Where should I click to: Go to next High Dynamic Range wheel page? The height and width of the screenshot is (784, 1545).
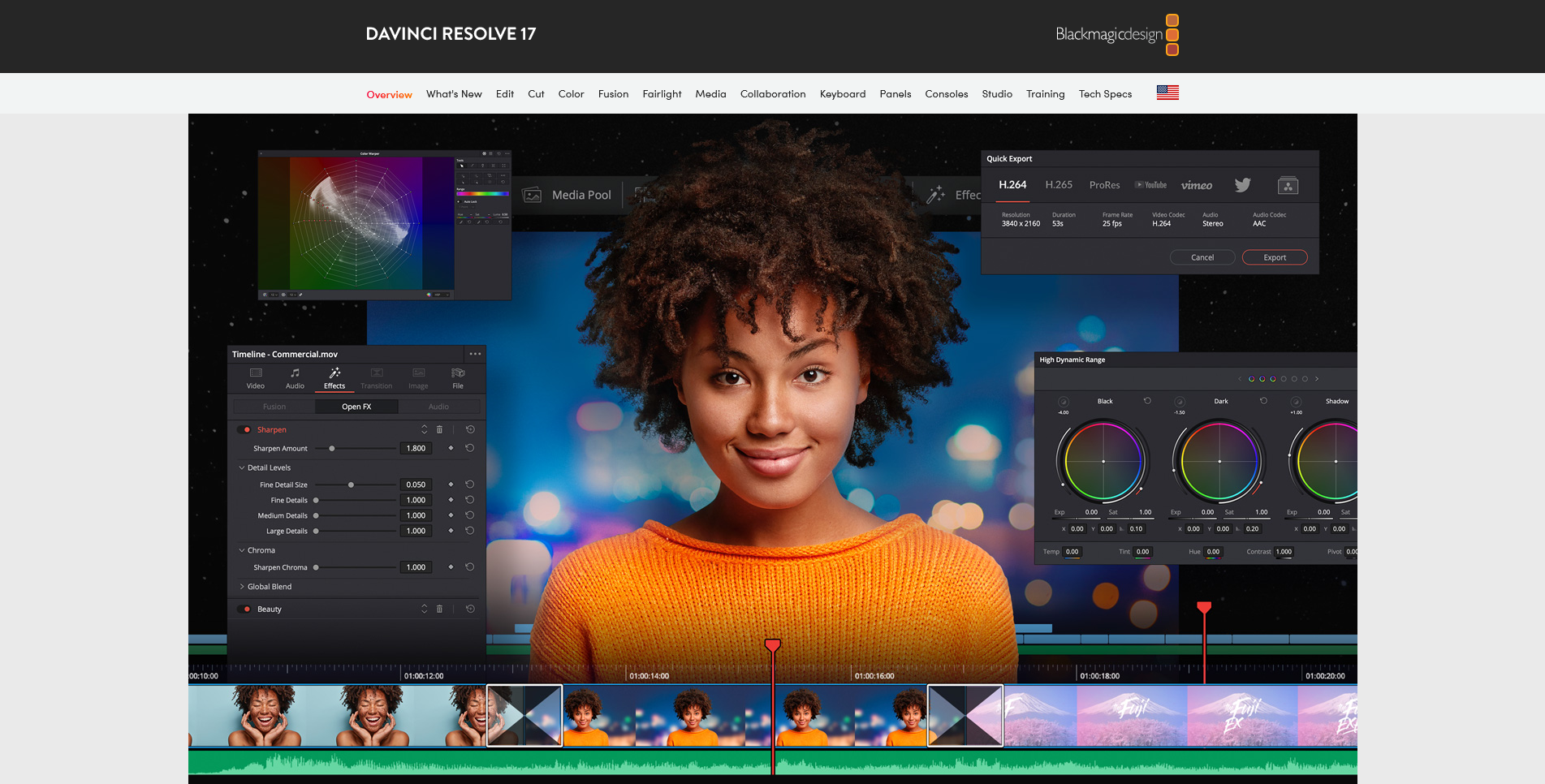(x=1317, y=379)
